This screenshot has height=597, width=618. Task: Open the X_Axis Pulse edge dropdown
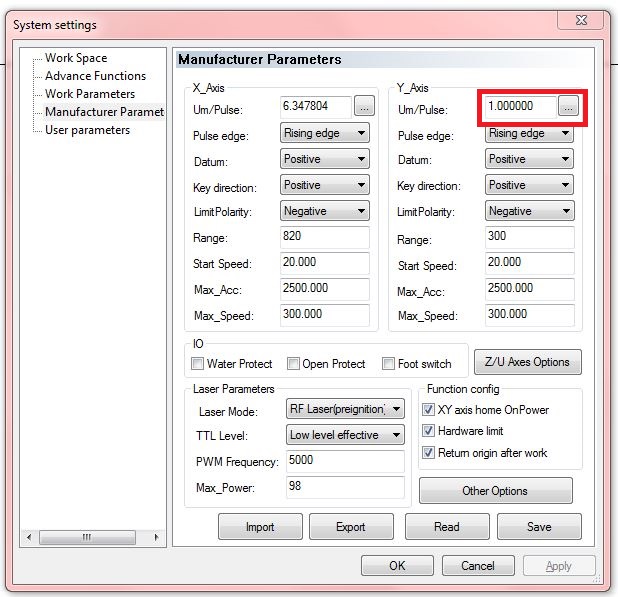point(325,133)
